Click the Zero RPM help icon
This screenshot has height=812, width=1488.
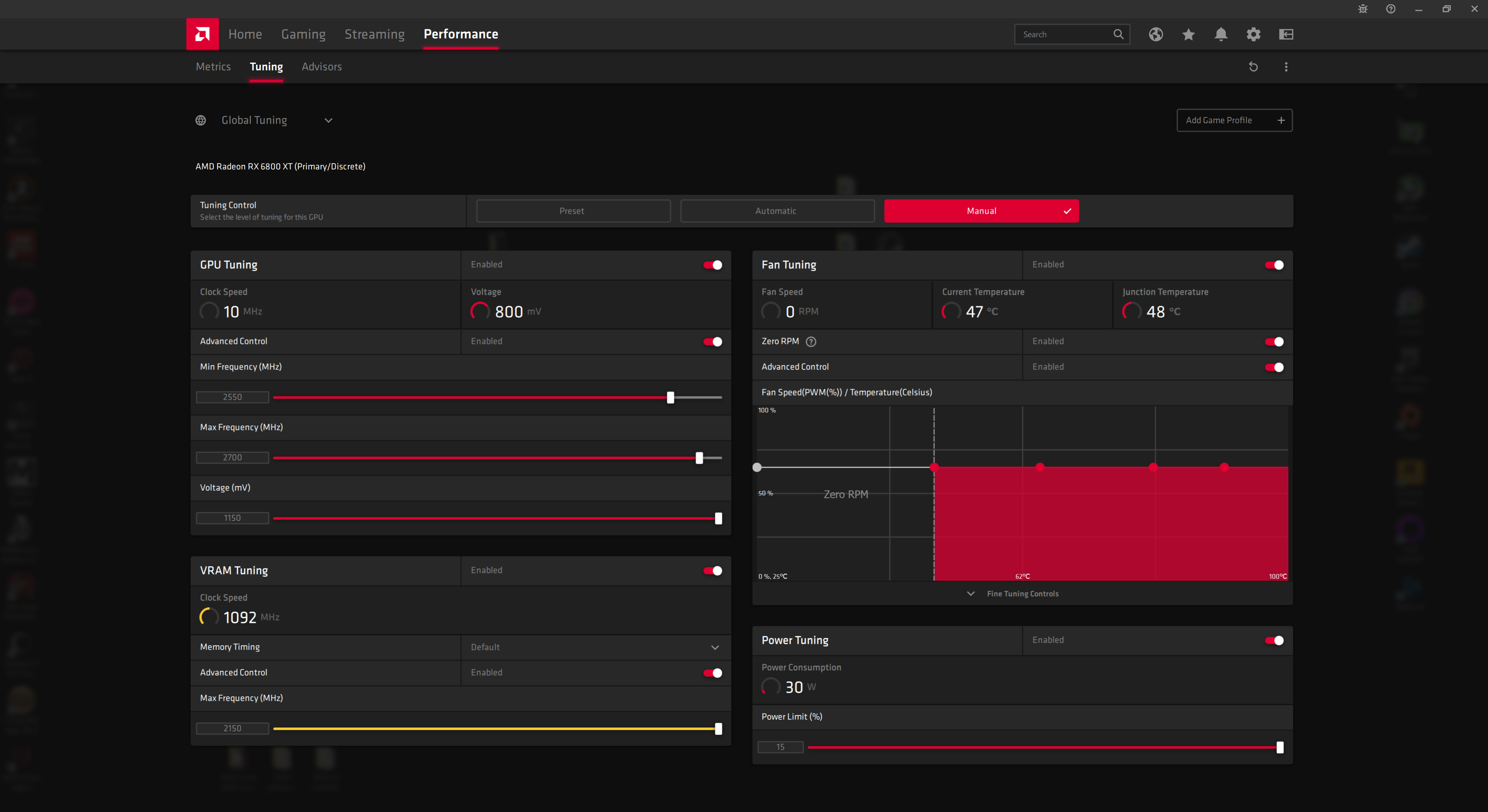(x=811, y=342)
